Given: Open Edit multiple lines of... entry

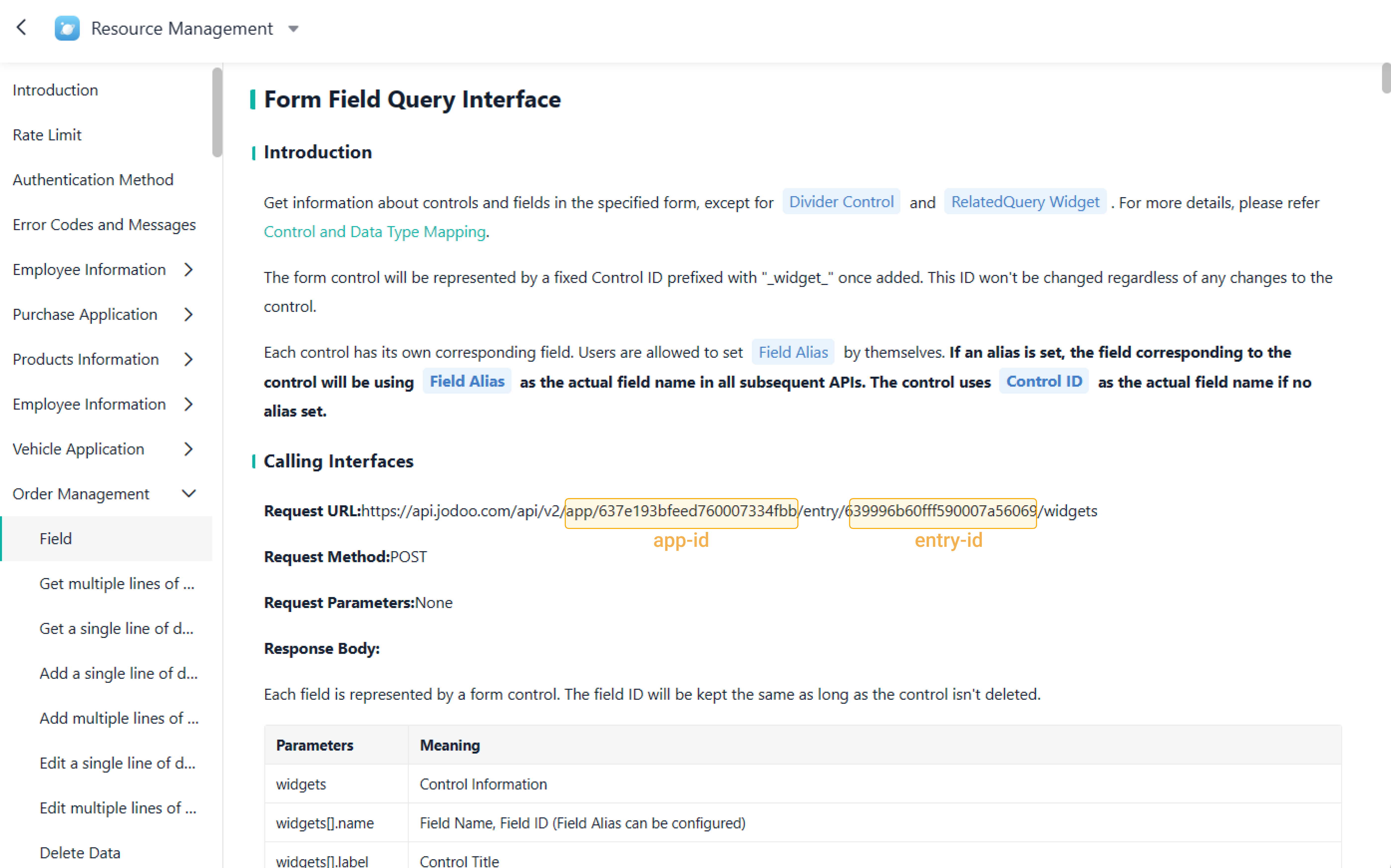Looking at the screenshot, I should (x=118, y=808).
